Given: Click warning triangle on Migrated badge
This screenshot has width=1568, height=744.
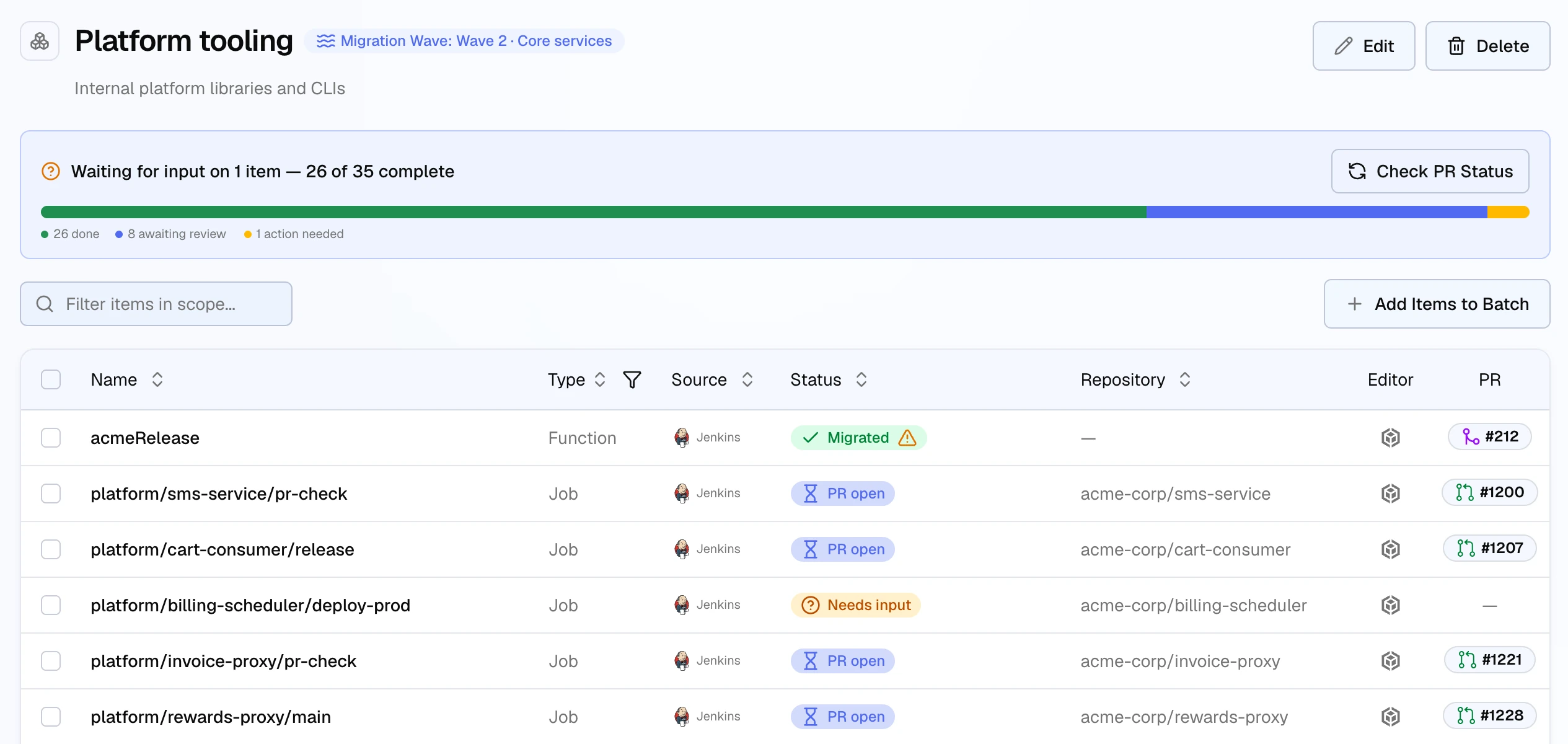Looking at the screenshot, I should tap(907, 438).
